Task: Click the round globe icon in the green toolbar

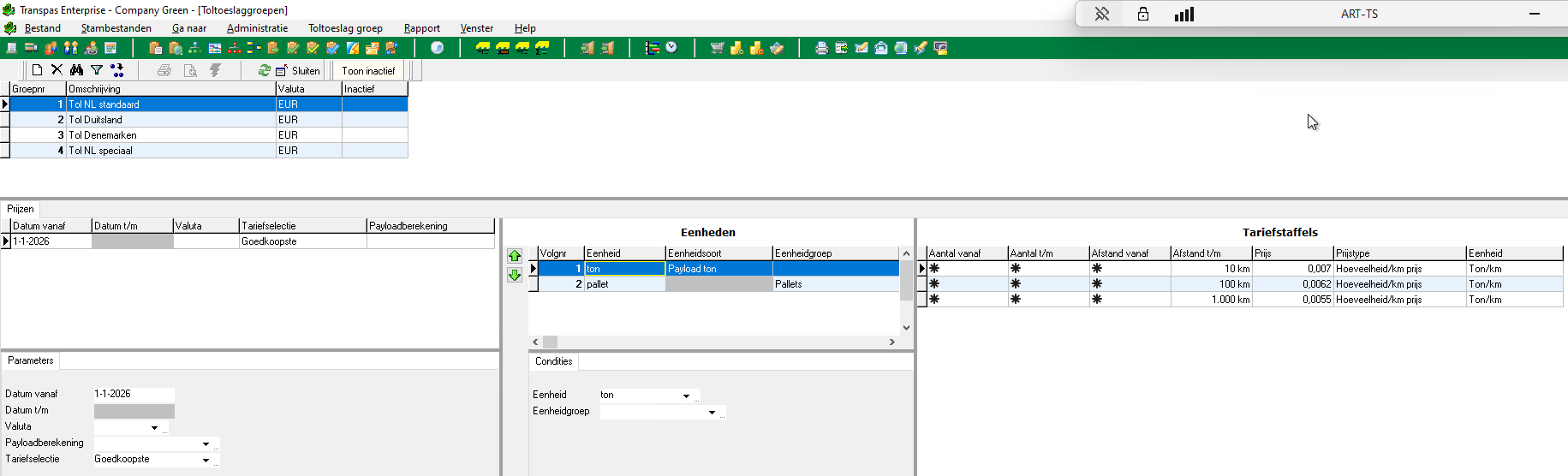Action: tap(437, 48)
